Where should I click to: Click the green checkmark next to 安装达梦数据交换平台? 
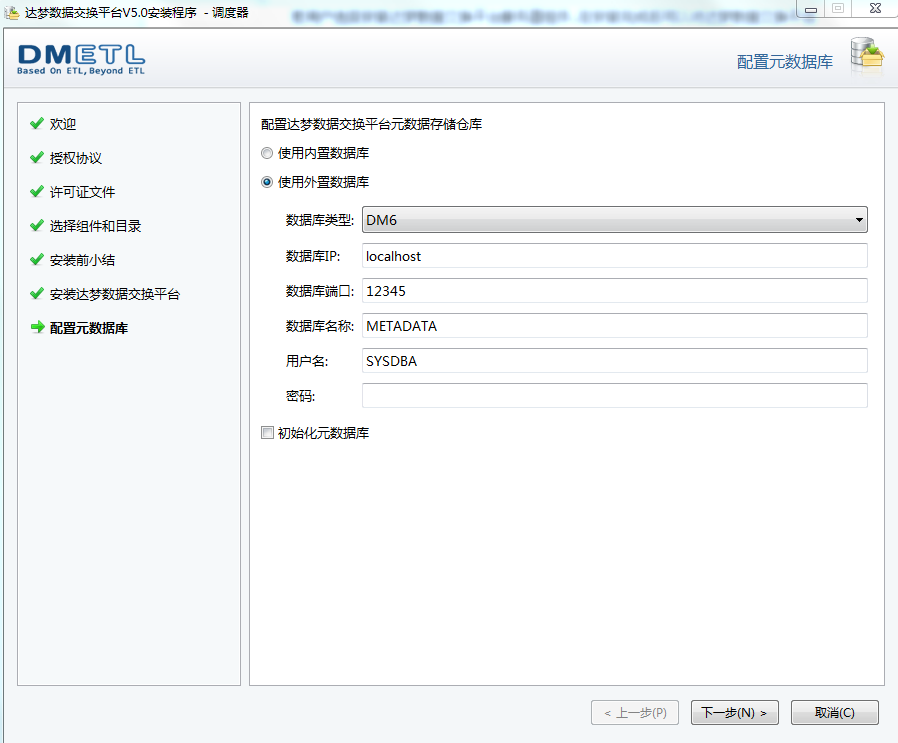(37, 294)
